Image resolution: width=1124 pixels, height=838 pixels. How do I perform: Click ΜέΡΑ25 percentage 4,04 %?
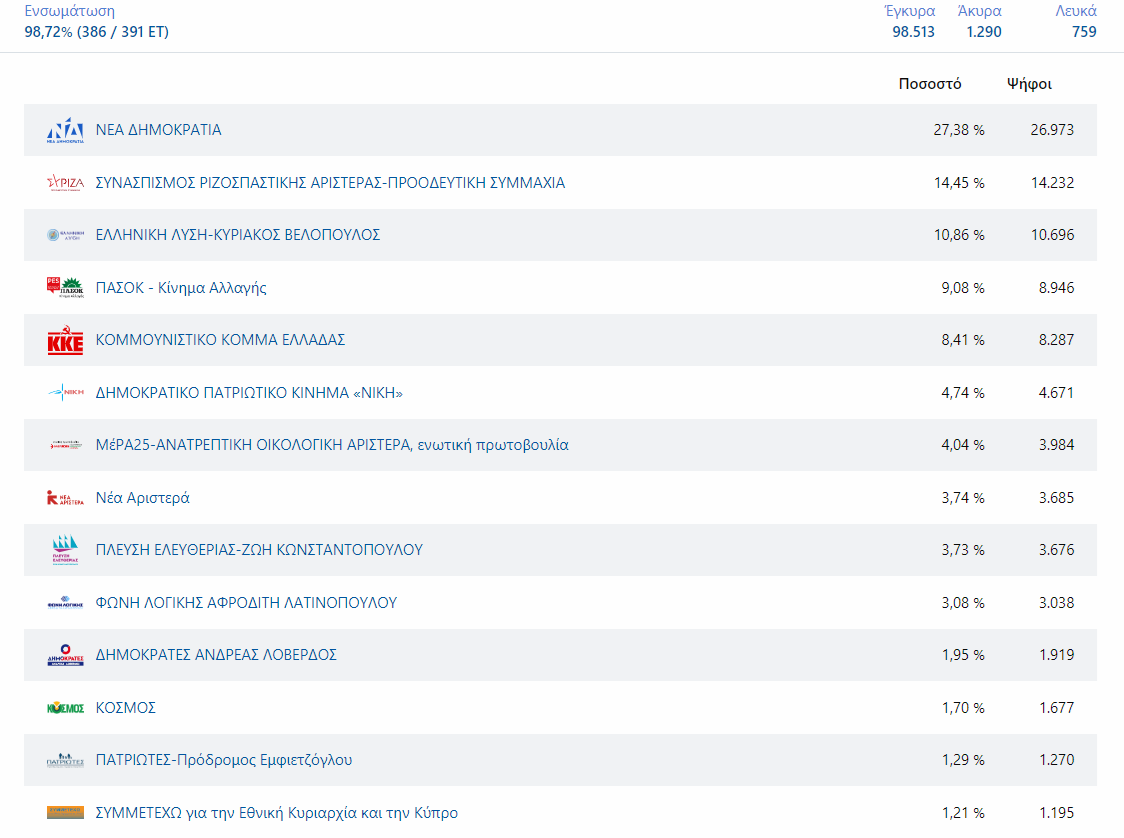pos(963,445)
